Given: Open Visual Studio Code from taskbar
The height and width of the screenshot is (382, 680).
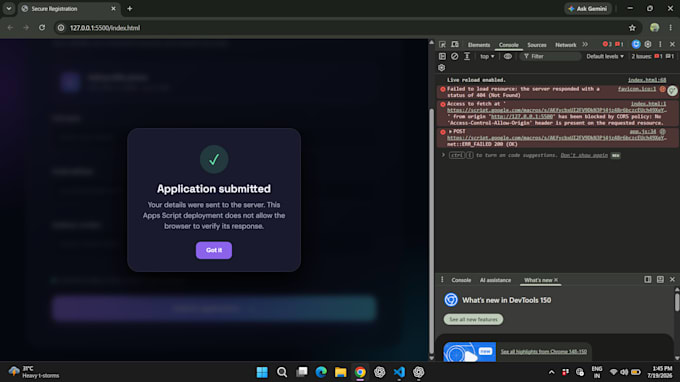Looking at the screenshot, I should click(399, 372).
